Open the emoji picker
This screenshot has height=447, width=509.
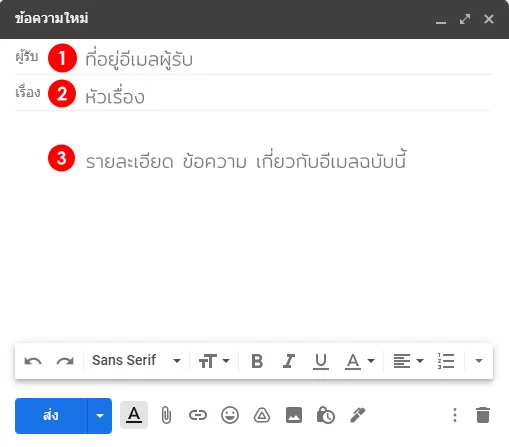(230, 415)
